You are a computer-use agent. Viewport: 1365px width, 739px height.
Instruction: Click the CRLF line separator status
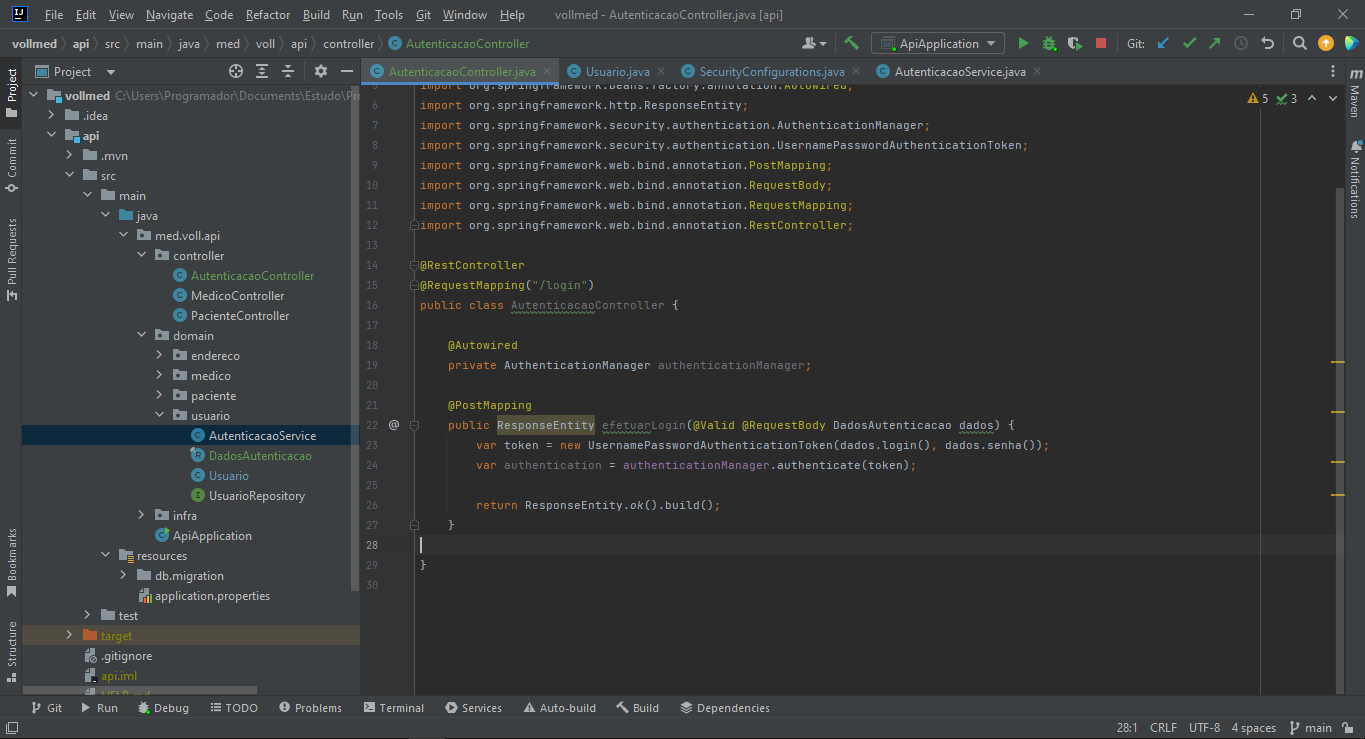[x=1164, y=727]
